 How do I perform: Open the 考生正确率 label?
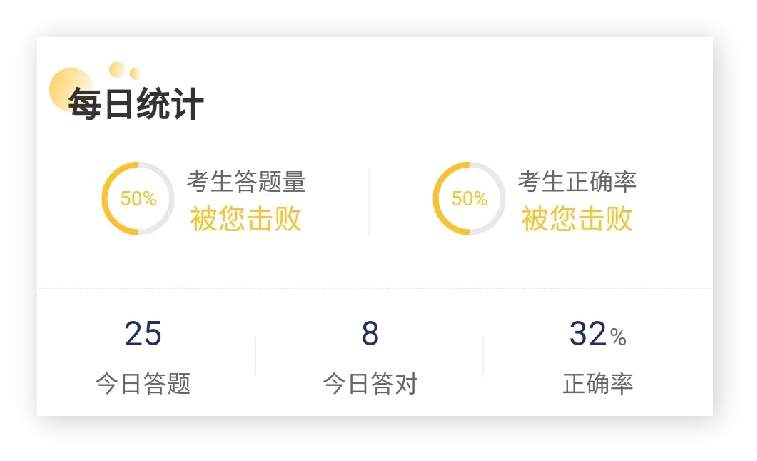[x=577, y=182]
